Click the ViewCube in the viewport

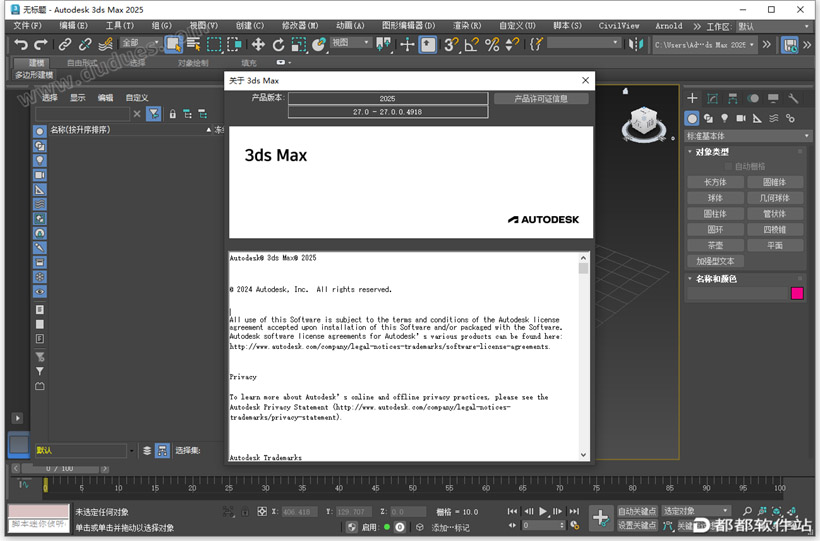click(x=644, y=124)
